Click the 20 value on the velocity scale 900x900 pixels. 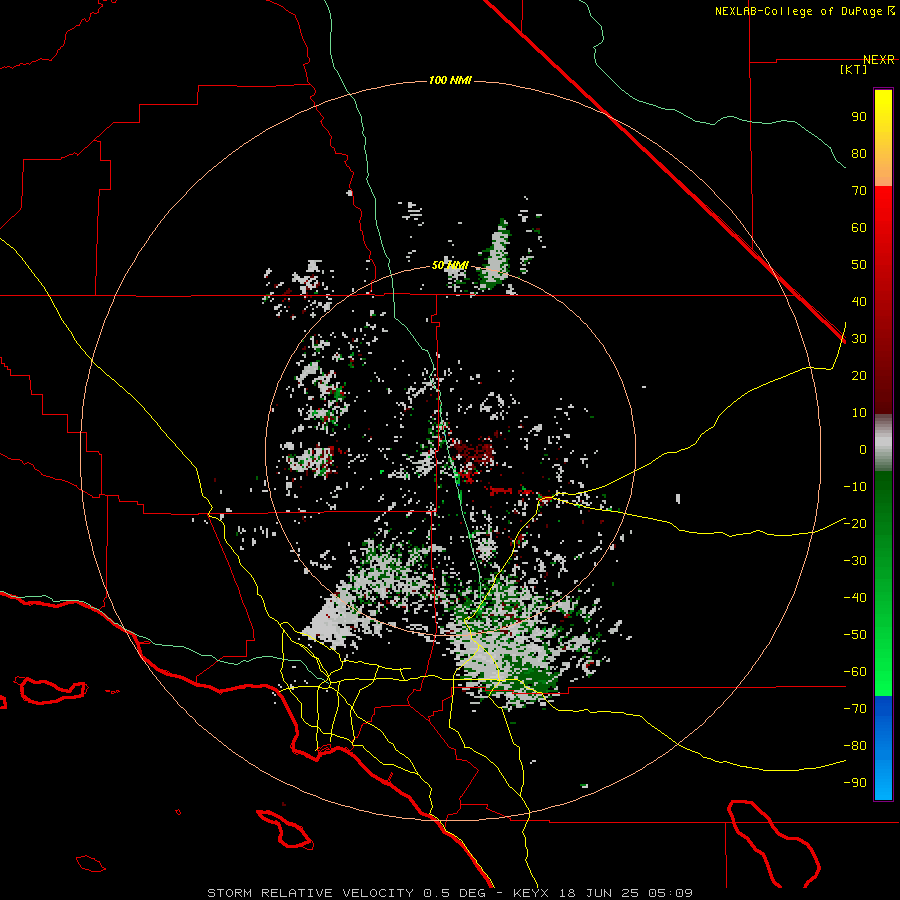pyautogui.click(x=859, y=376)
